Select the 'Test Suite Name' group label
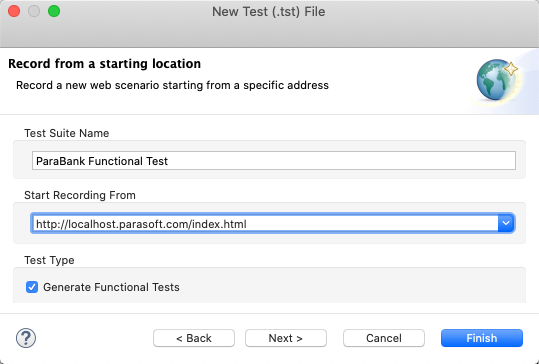The image size is (539, 364). (x=67, y=133)
